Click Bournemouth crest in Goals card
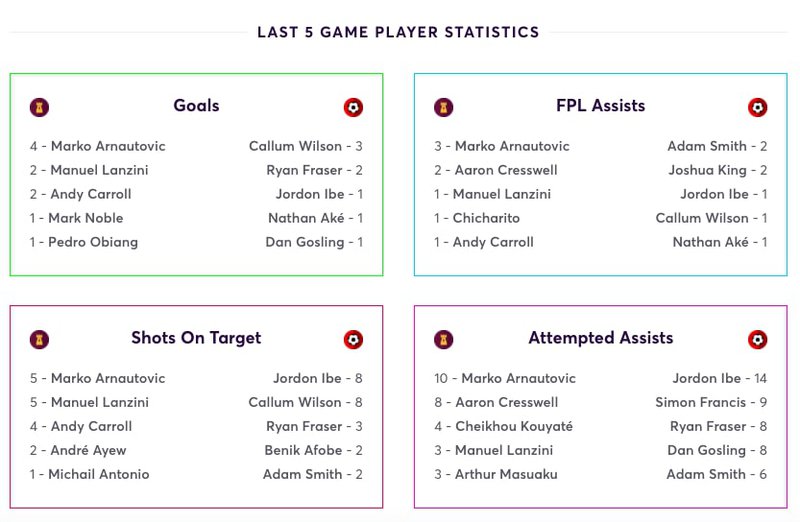 pos(353,107)
